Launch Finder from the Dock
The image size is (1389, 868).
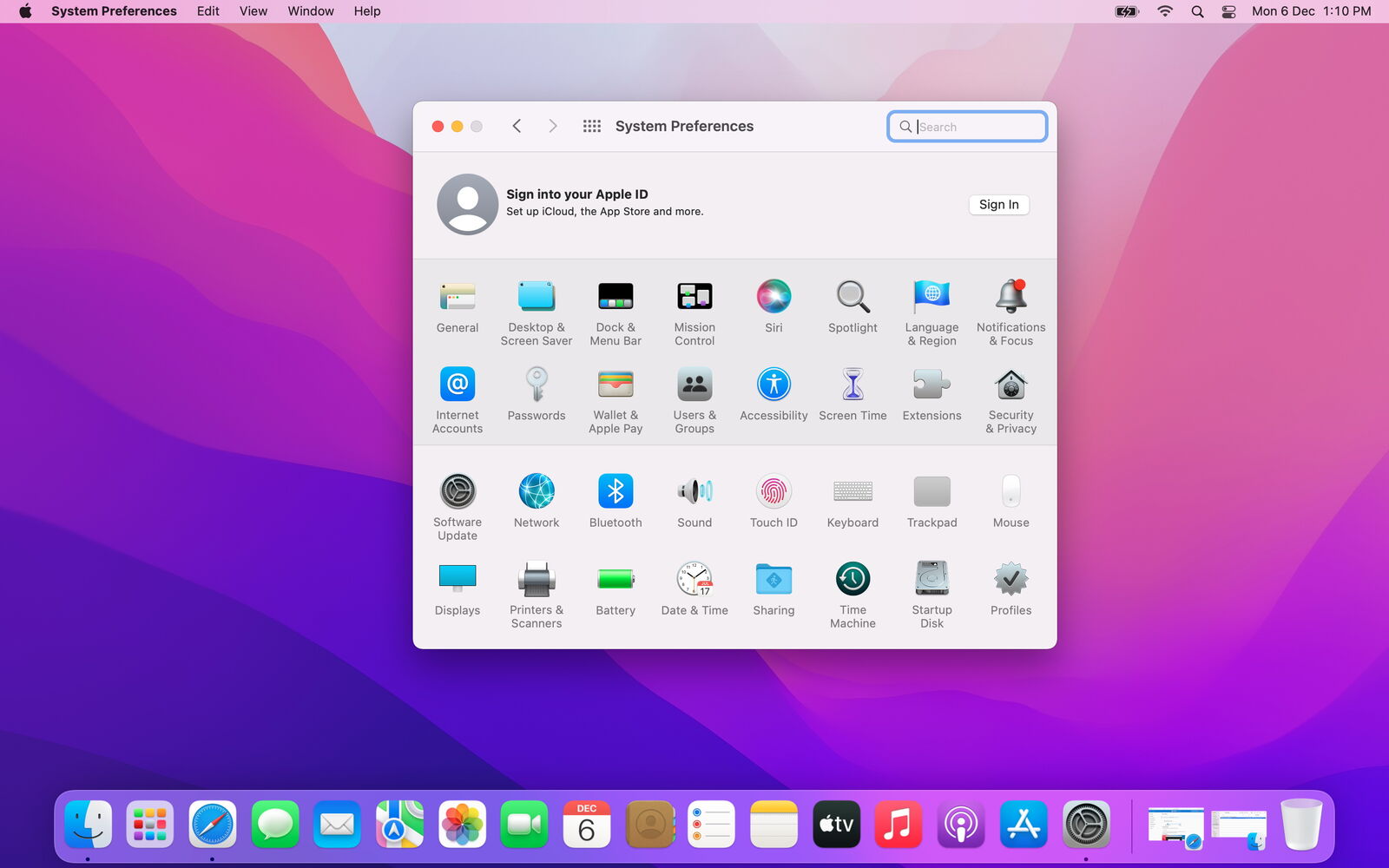(88, 824)
